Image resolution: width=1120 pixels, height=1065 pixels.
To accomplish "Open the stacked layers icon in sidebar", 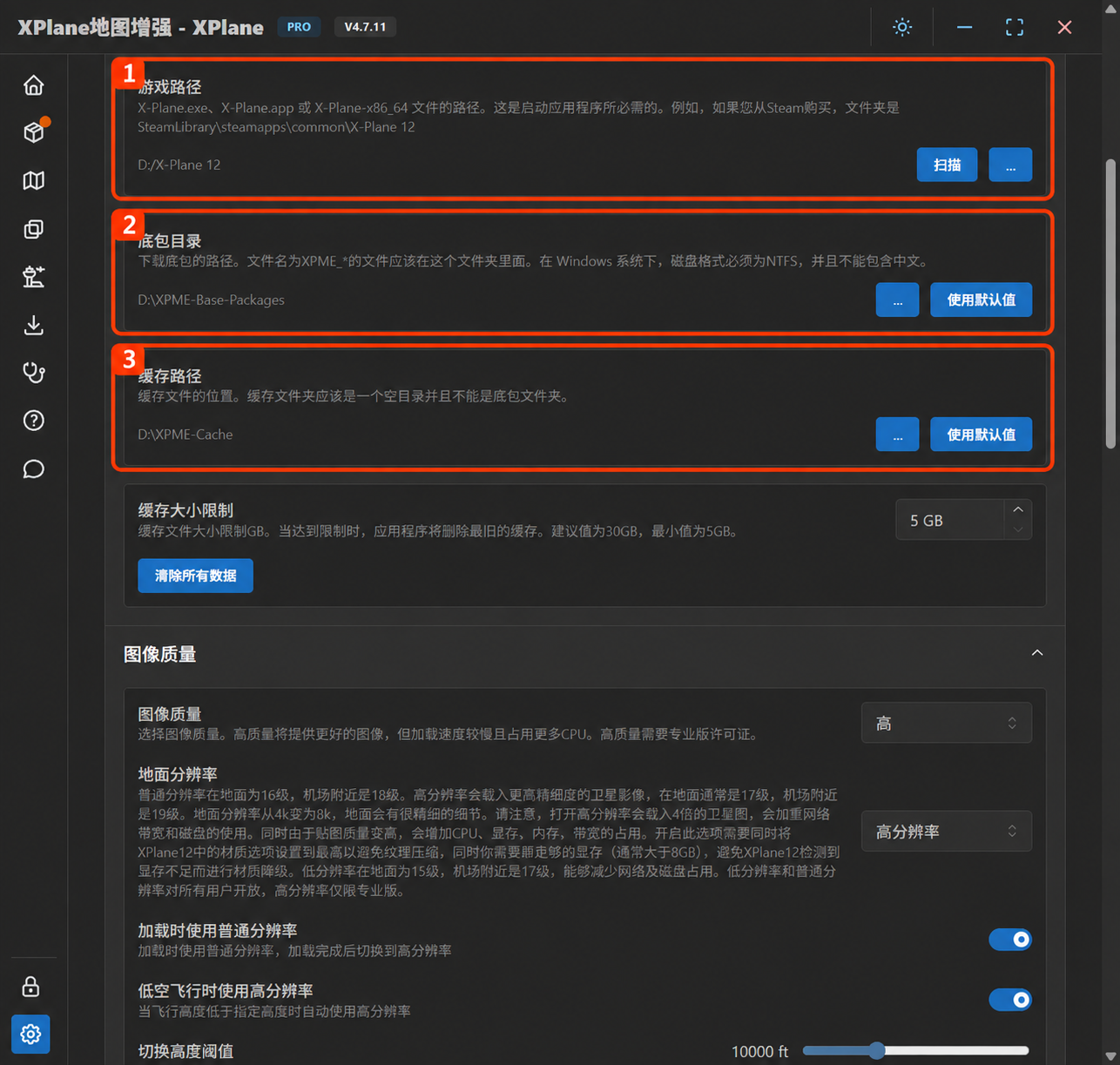I will tap(33, 229).
